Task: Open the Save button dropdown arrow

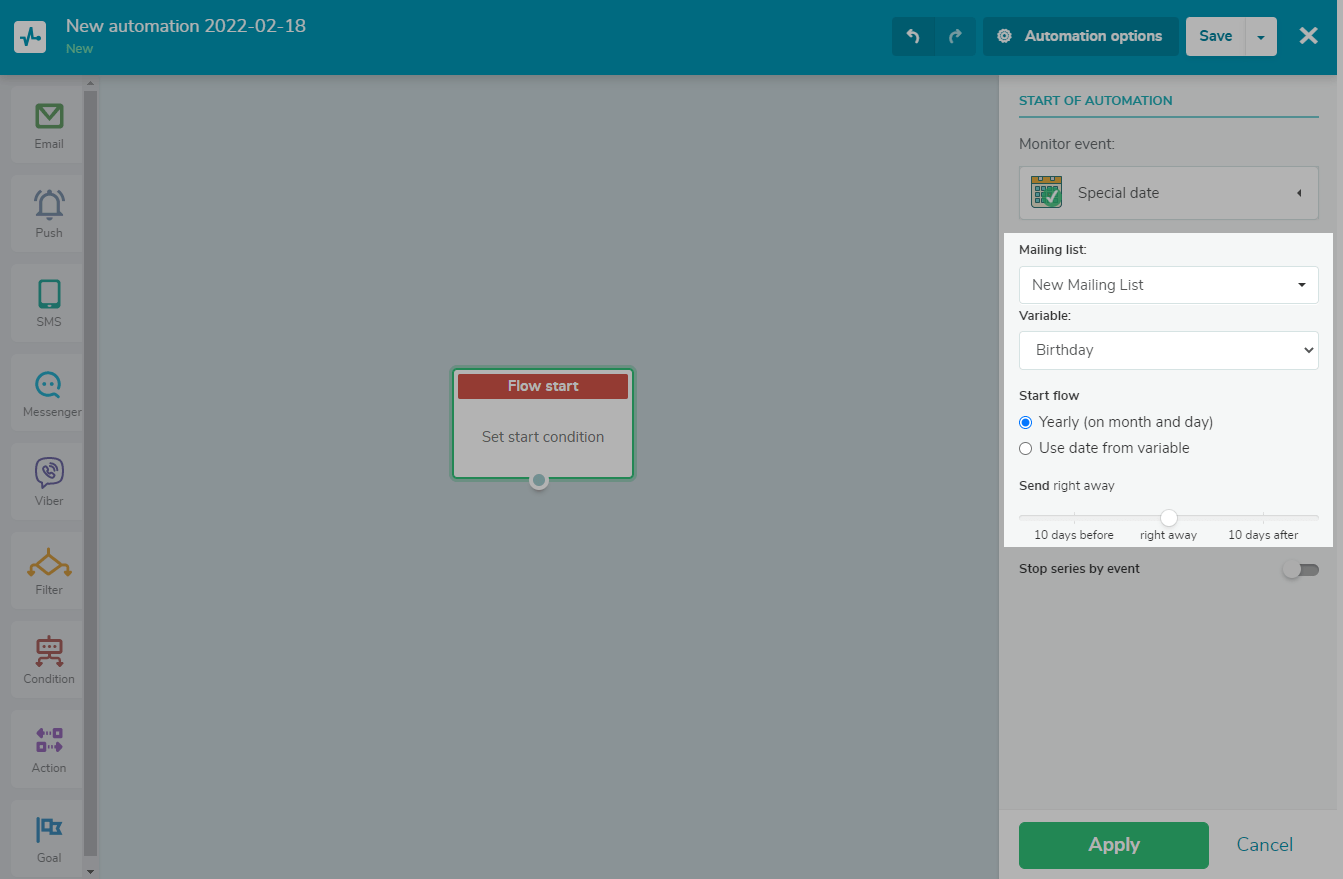Action: coord(1260,36)
